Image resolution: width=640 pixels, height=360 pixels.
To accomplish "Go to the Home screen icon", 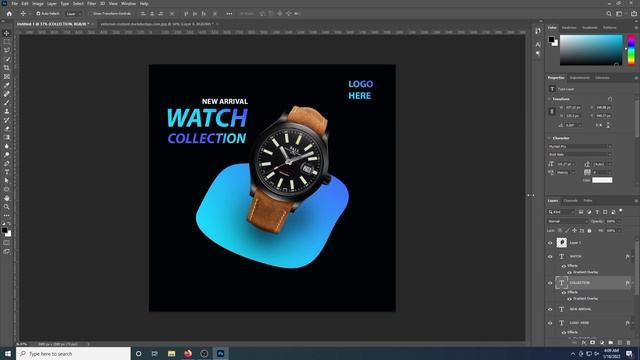I will 9,13.
